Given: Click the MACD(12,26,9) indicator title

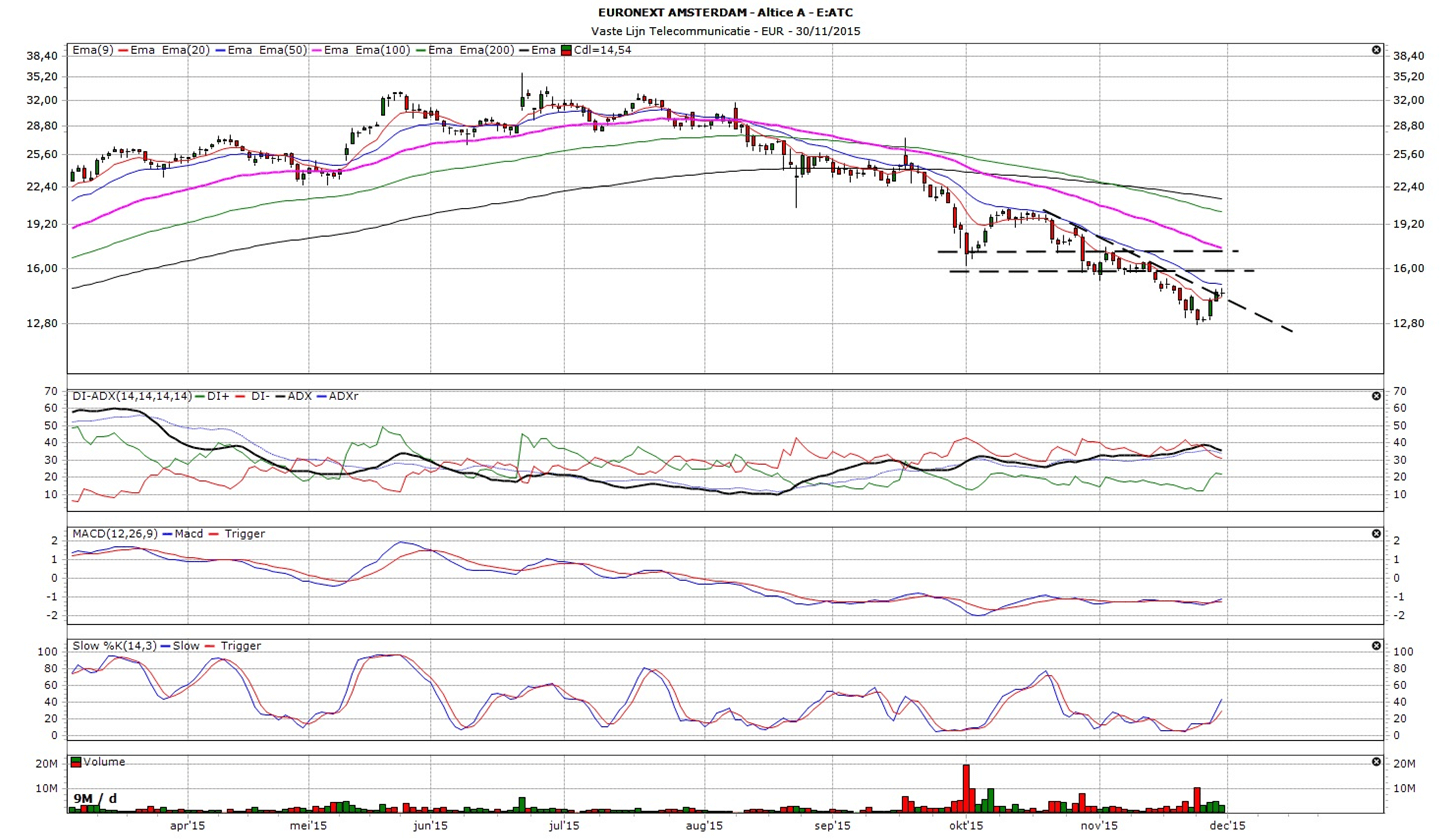Looking at the screenshot, I should point(116,534).
